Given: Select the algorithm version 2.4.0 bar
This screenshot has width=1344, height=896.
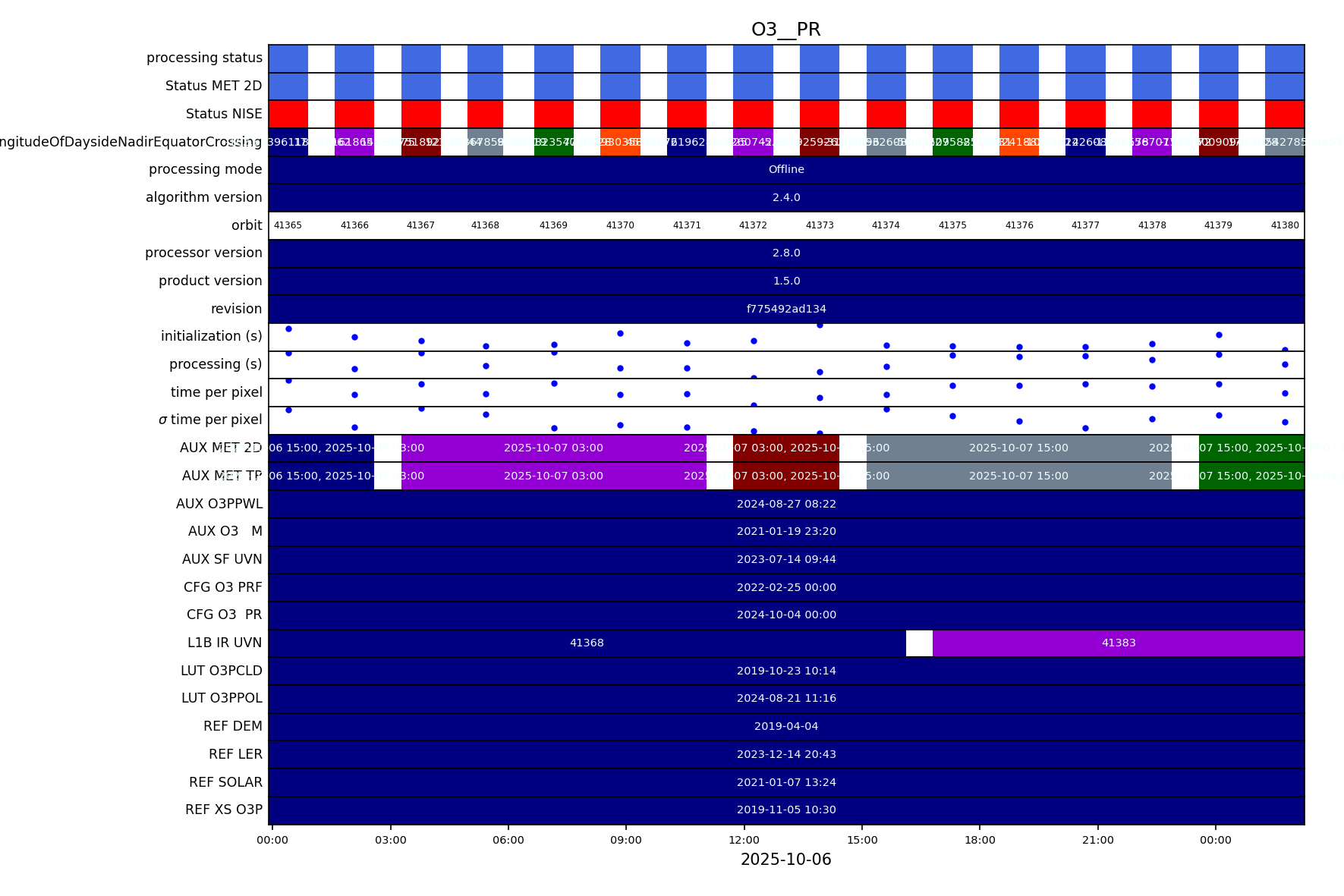Looking at the screenshot, I should [x=786, y=198].
